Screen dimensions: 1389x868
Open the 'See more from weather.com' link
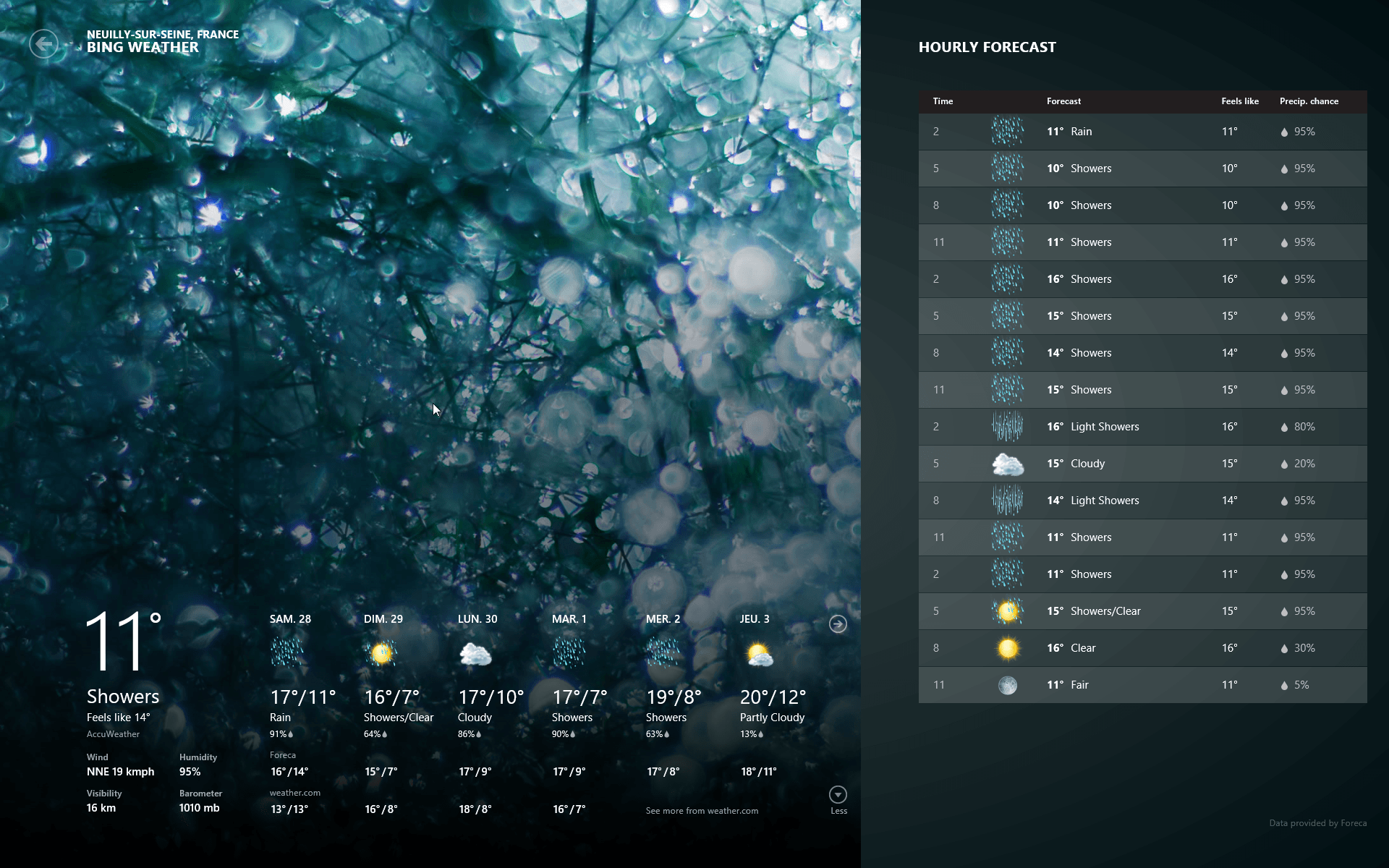(x=702, y=811)
